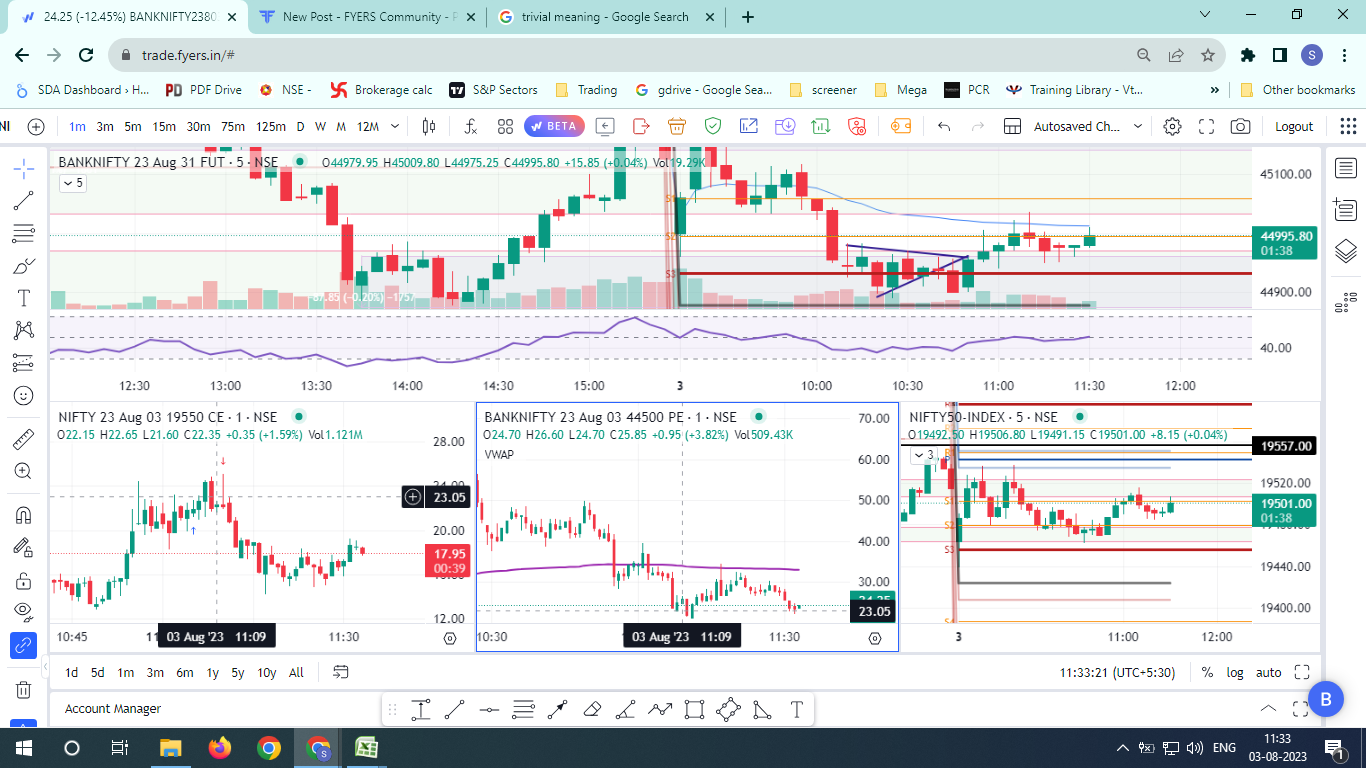Click the Logout button
The width and height of the screenshot is (1366, 768).
pyautogui.click(x=1294, y=127)
